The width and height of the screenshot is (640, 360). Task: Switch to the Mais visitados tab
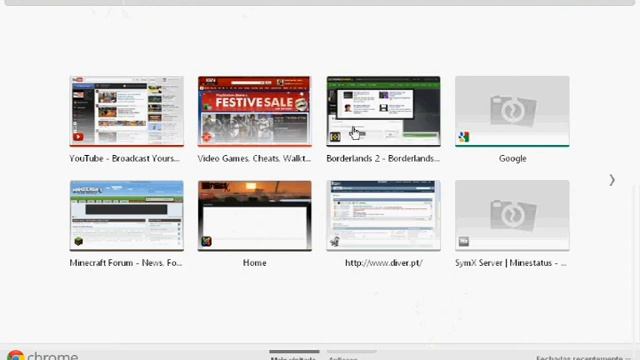click(294, 356)
